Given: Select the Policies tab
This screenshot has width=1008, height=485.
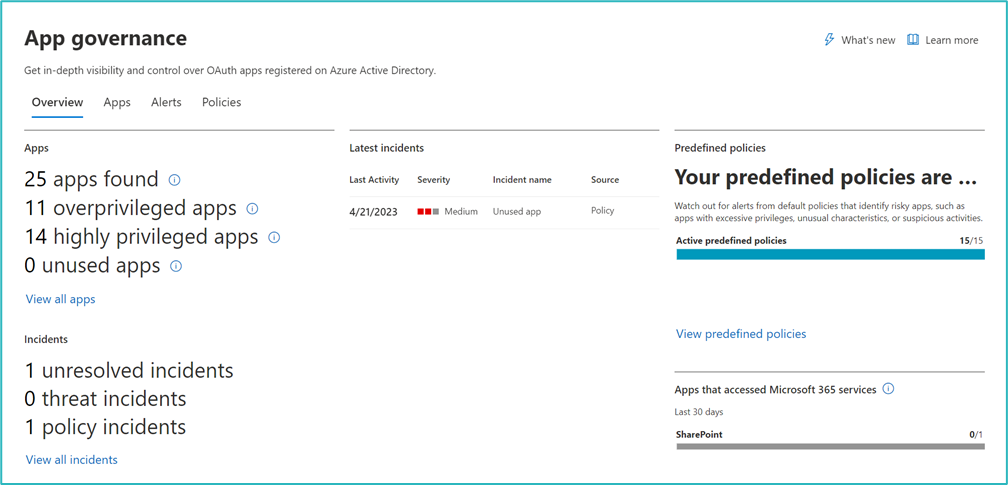Looking at the screenshot, I should point(221,102).
